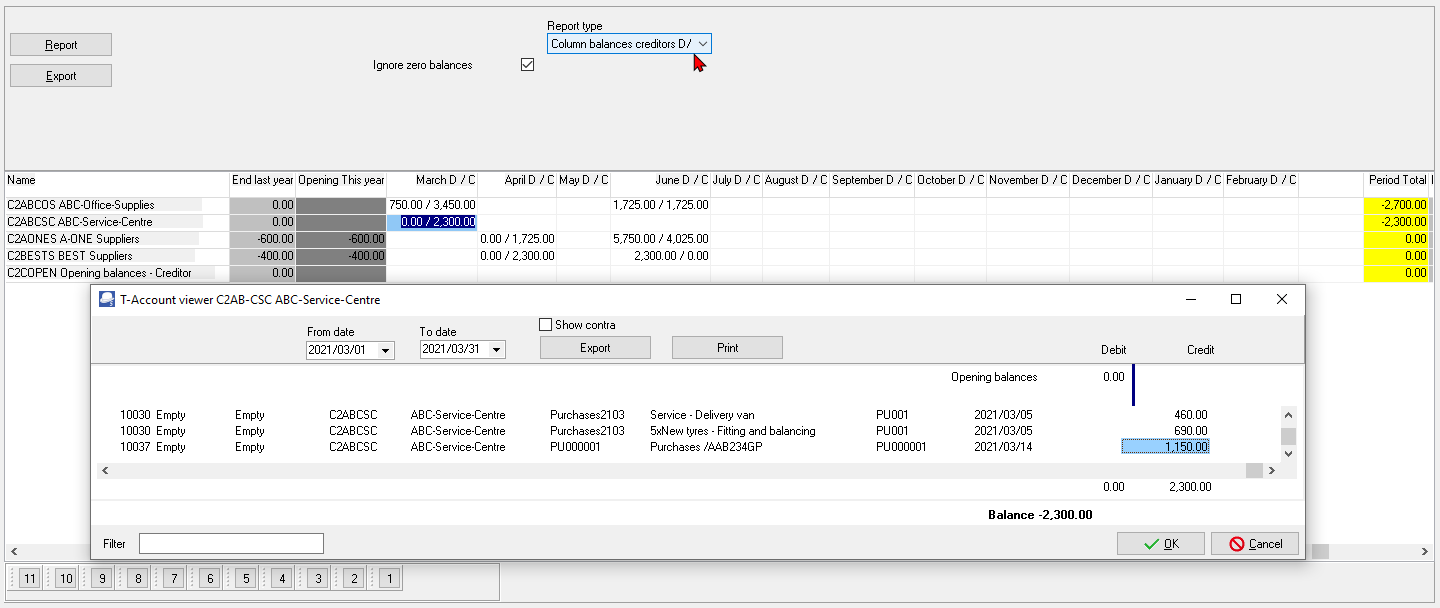The width and height of the screenshot is (1440, 608).
Task: Uncheck the Ignore zero balances checkbox
Action: tap(528, 65)
